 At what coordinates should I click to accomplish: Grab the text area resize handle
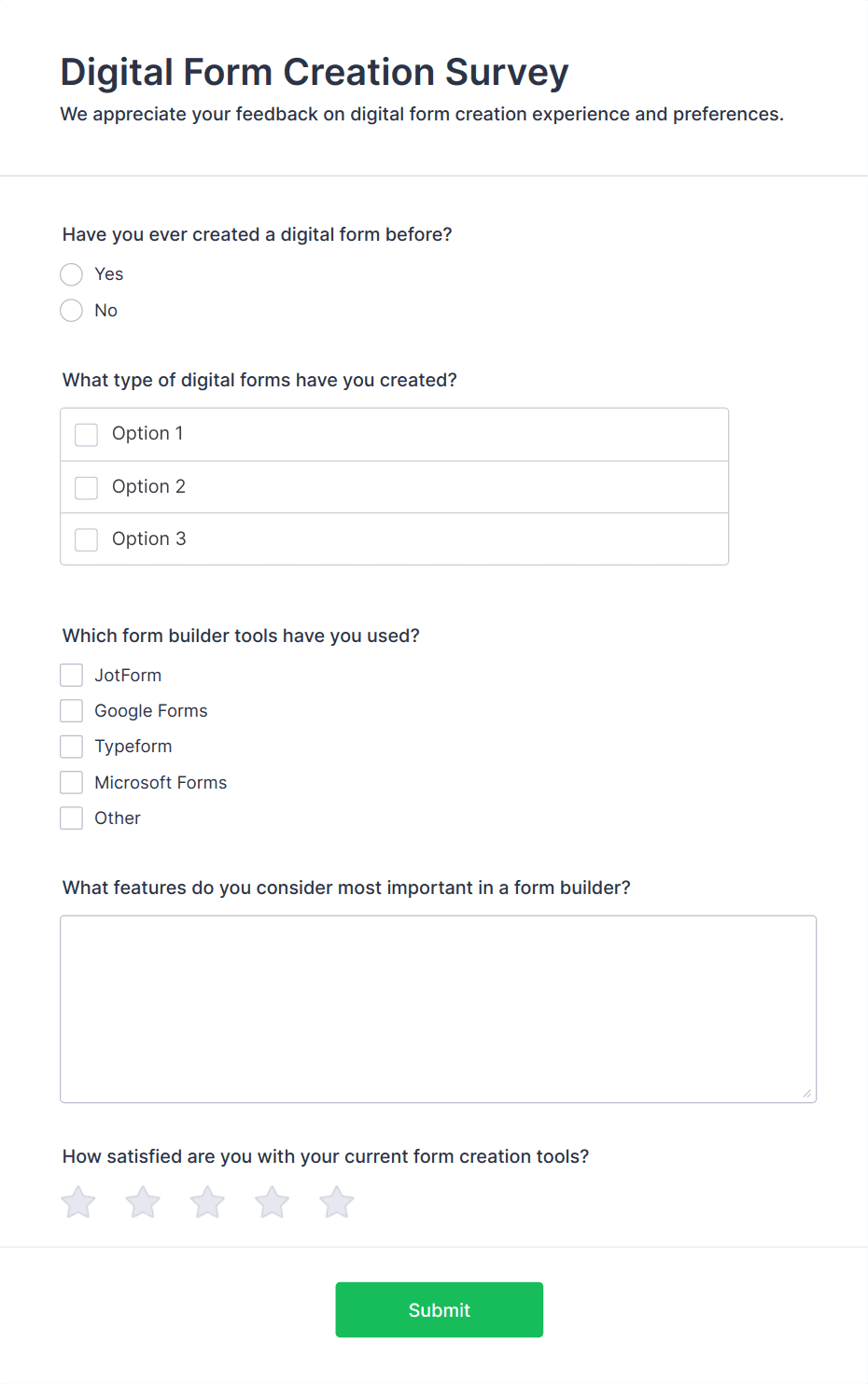807,1094
